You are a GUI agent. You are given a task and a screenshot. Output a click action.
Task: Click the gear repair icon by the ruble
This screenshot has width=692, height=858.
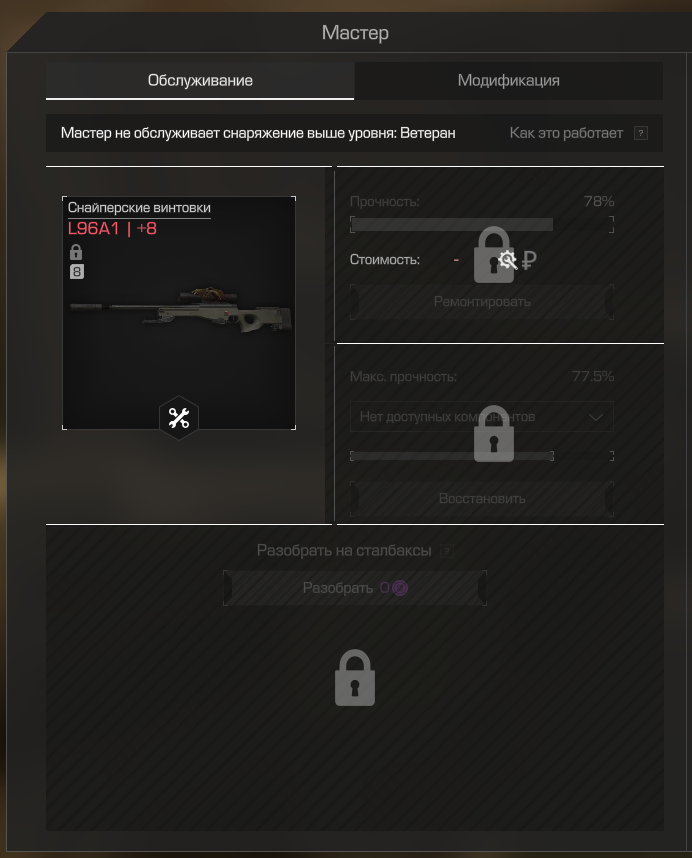[x=508, y=260]
